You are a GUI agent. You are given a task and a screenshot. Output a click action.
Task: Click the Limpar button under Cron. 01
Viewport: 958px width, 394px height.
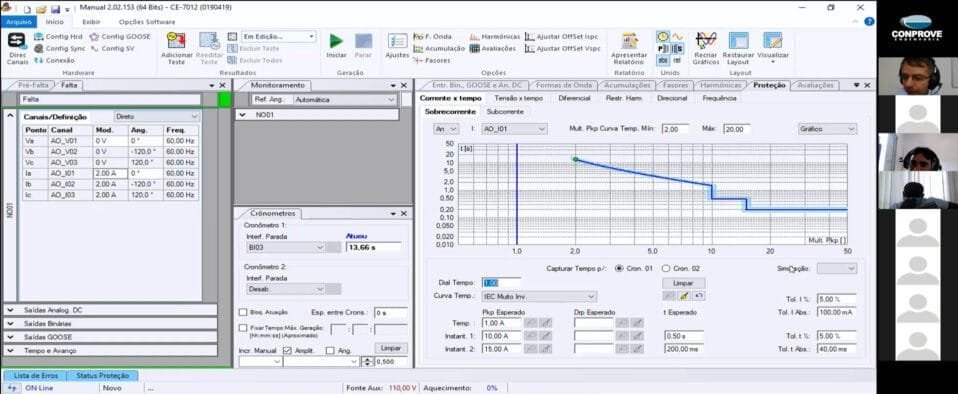683,283
